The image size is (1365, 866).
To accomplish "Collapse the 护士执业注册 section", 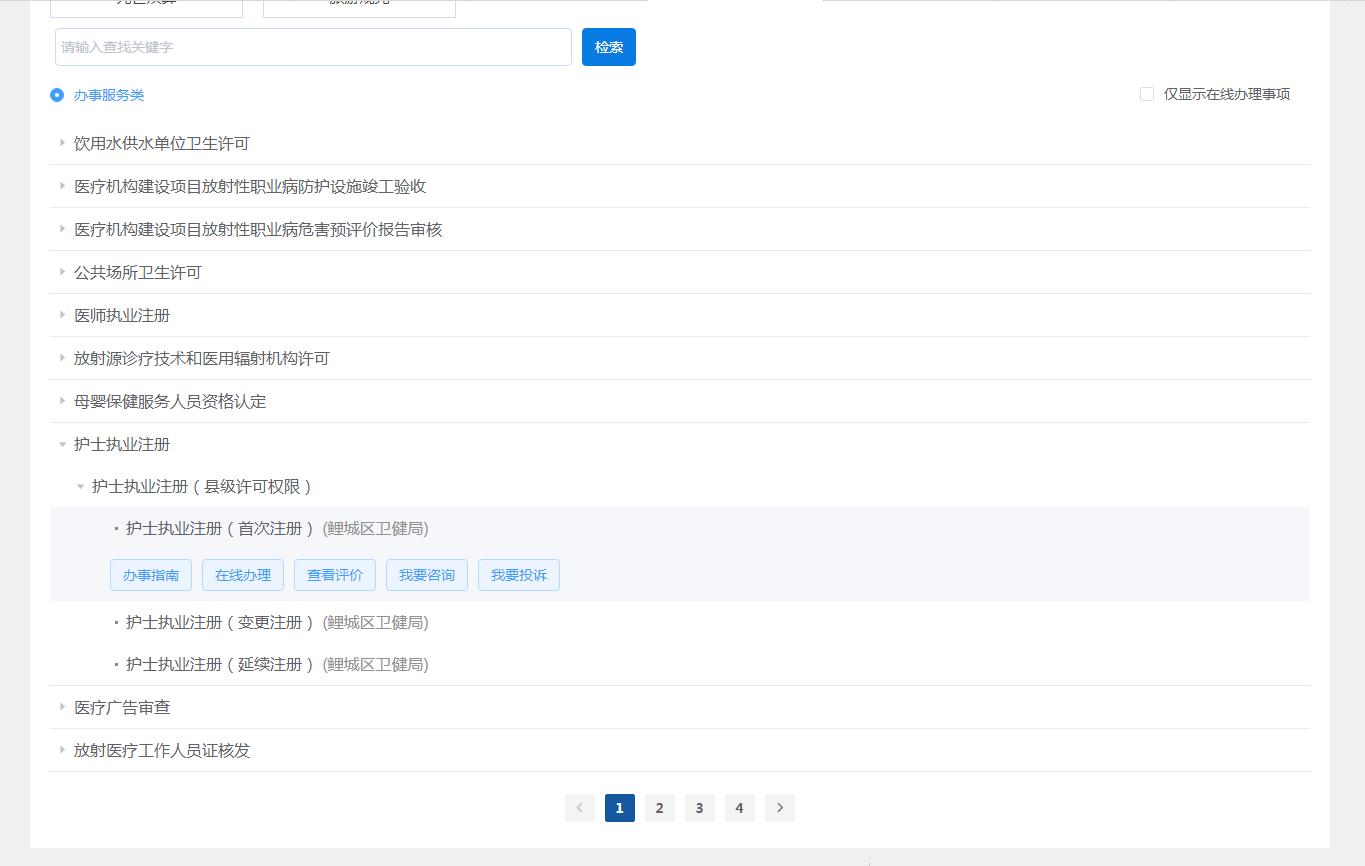I will tap(62, 444).
